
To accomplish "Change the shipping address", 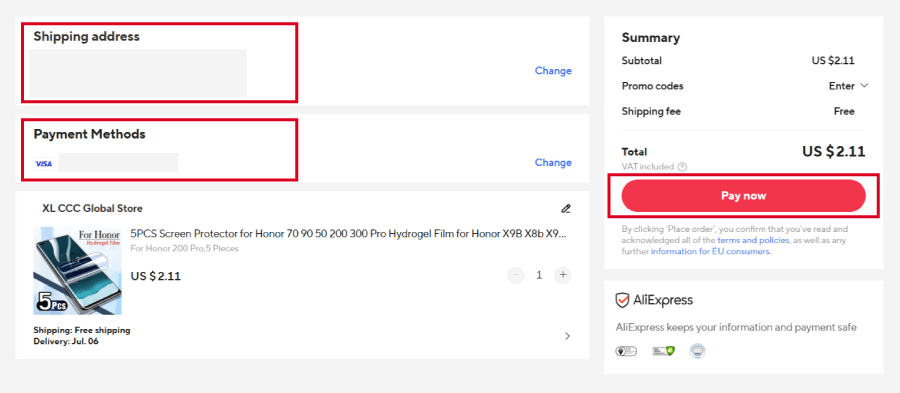I will tap(553, 71).
